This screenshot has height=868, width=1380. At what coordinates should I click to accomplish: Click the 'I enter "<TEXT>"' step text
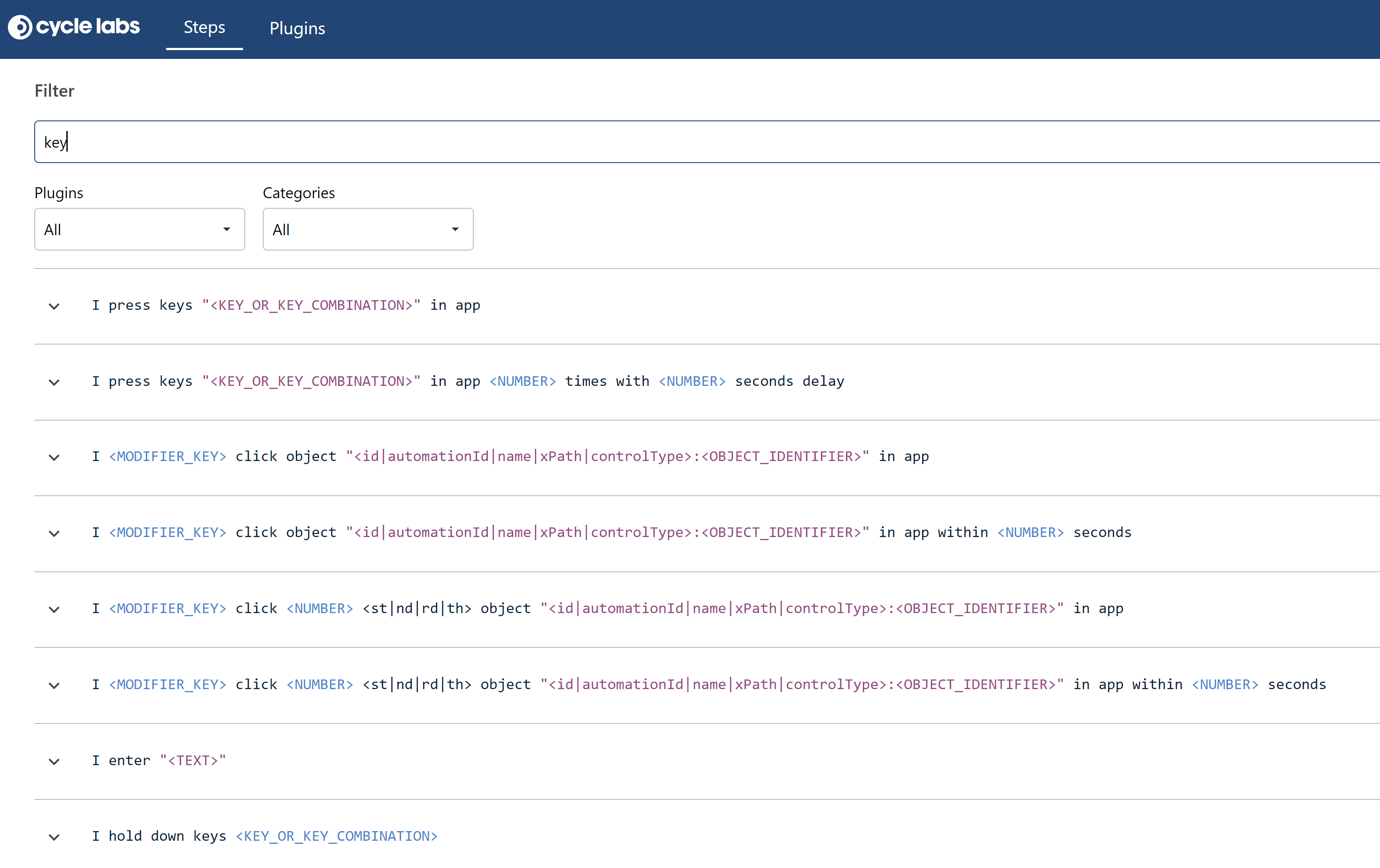pyautogui.click(x=159, y=760)
